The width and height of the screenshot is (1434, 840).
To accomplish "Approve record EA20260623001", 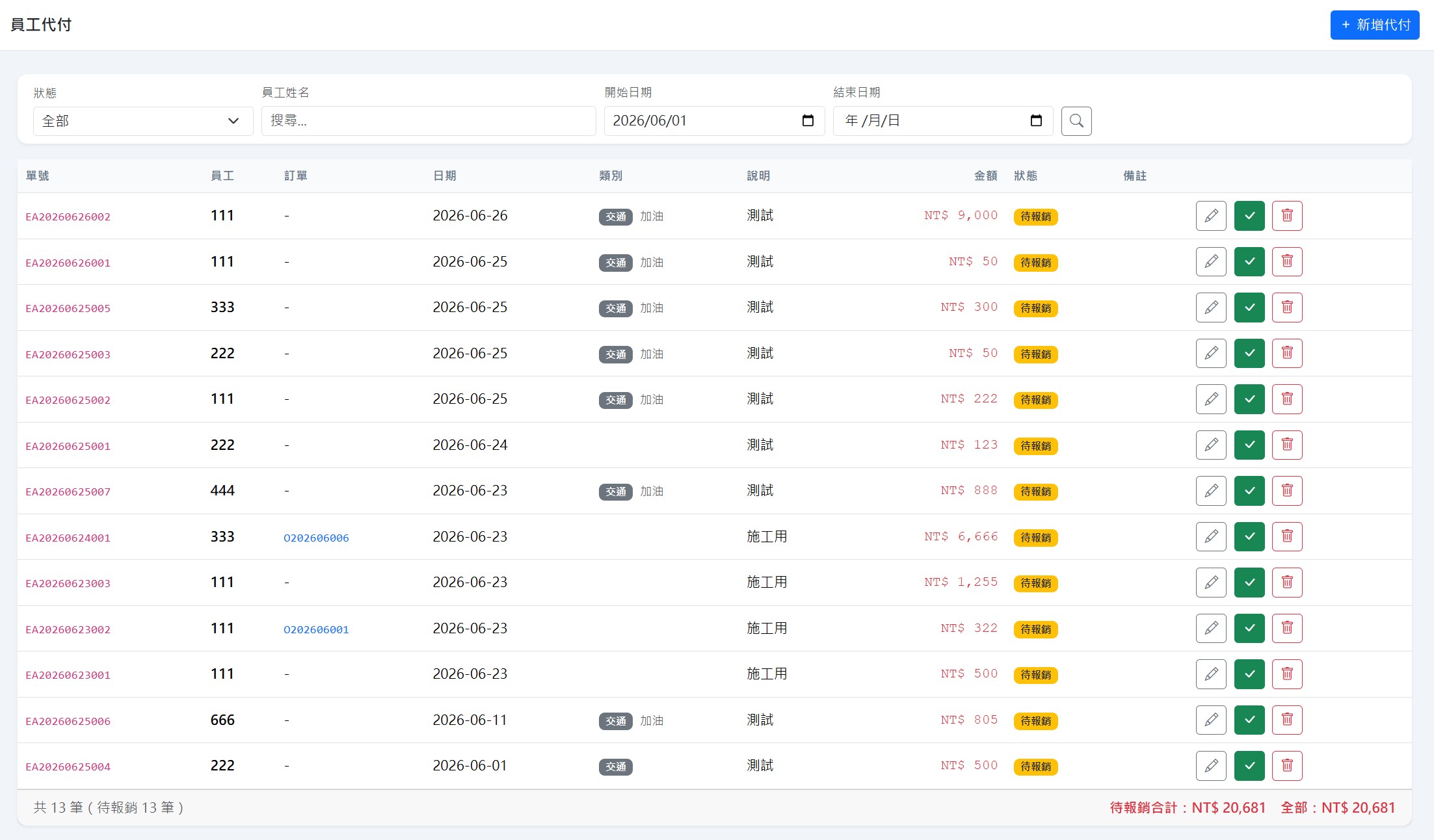I will click(x=1249, y=674).
